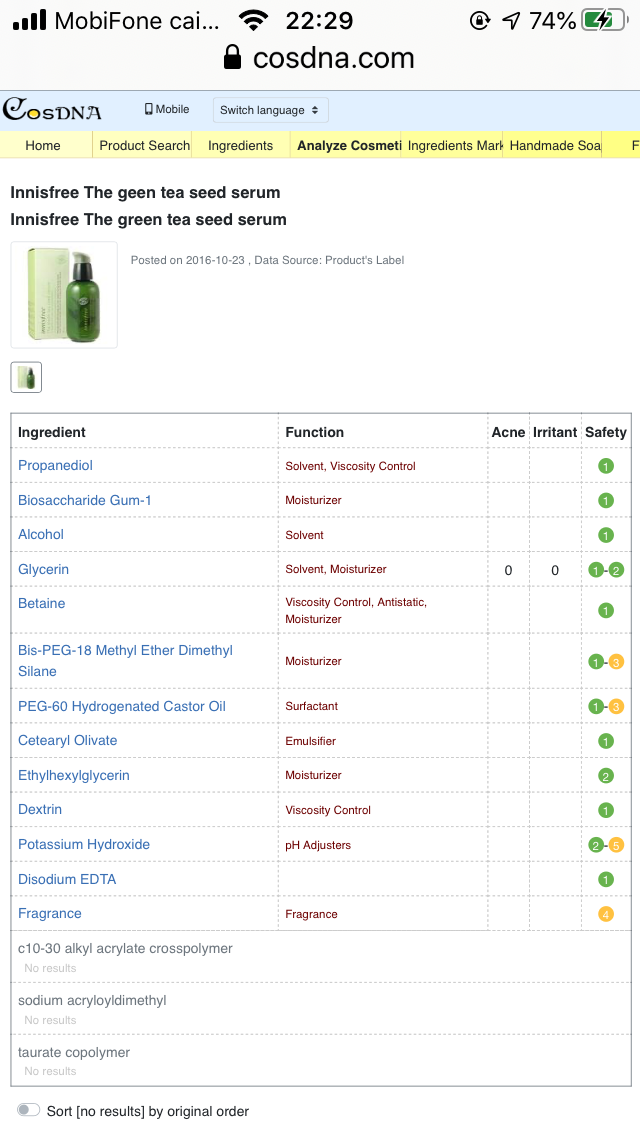Screen dimensions: 640x1136
Task: Open the Ingredients menu item
Action: 240,145
